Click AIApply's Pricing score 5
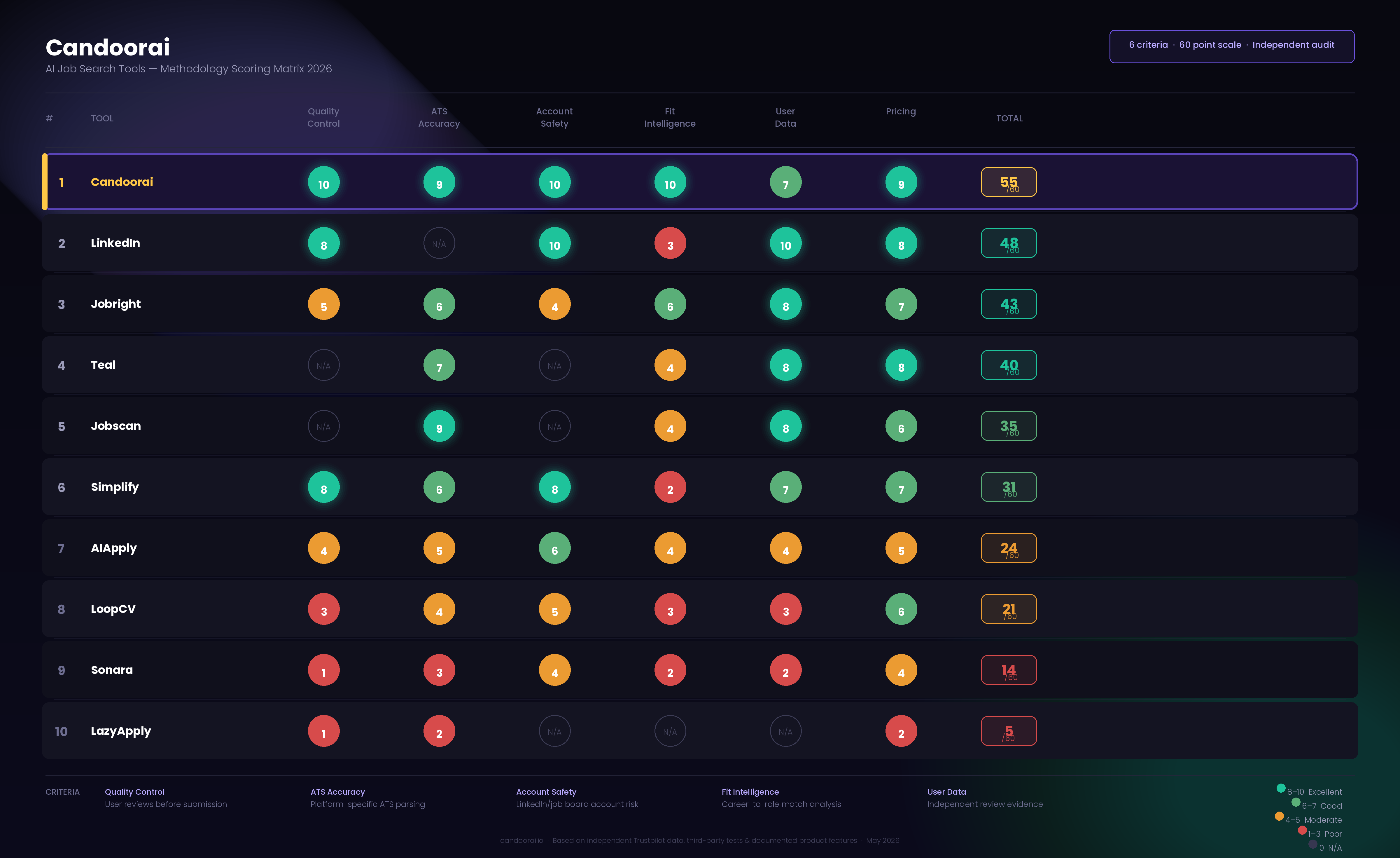The image size is (1400, 858). pyautogui.click(x=901, y=548)
